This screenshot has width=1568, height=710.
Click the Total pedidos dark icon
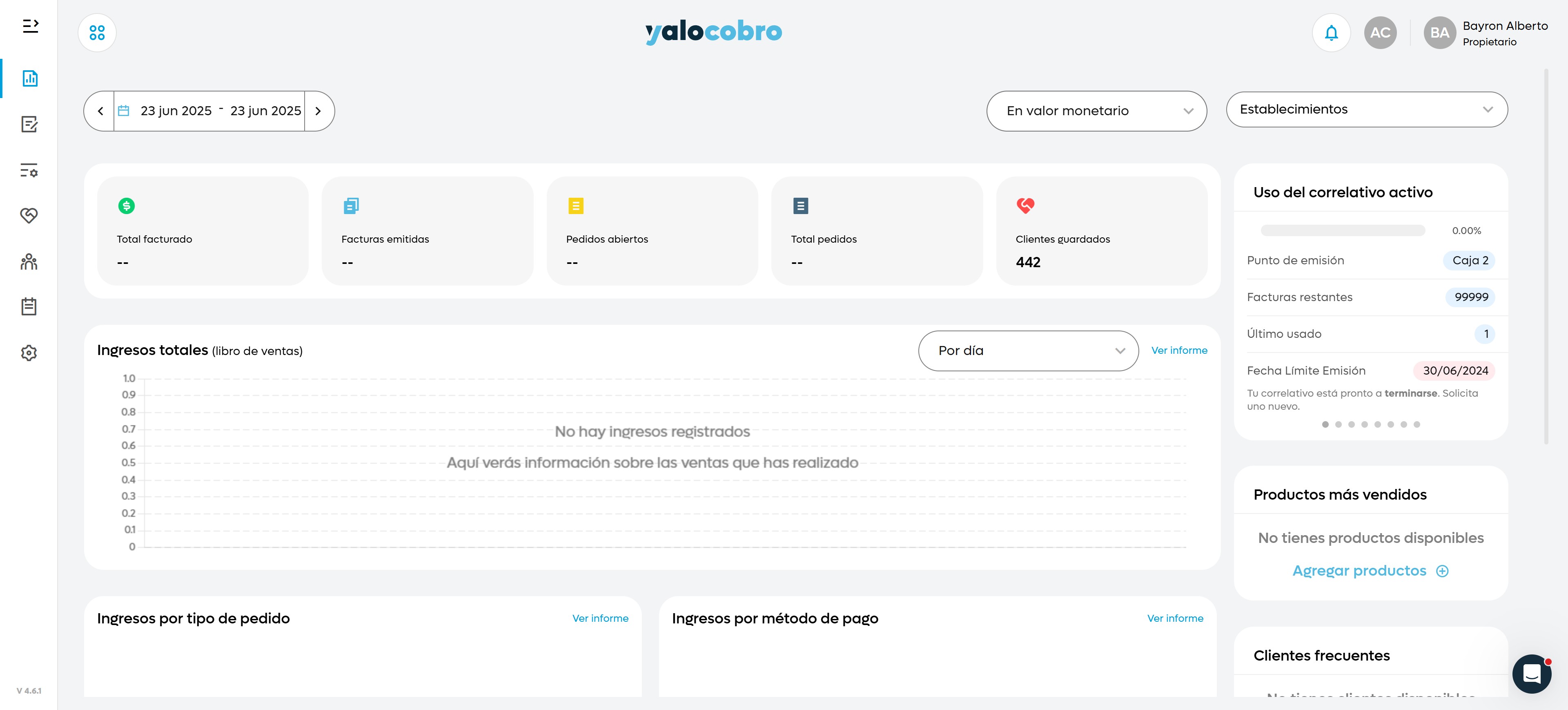click(x=800, y=206)
